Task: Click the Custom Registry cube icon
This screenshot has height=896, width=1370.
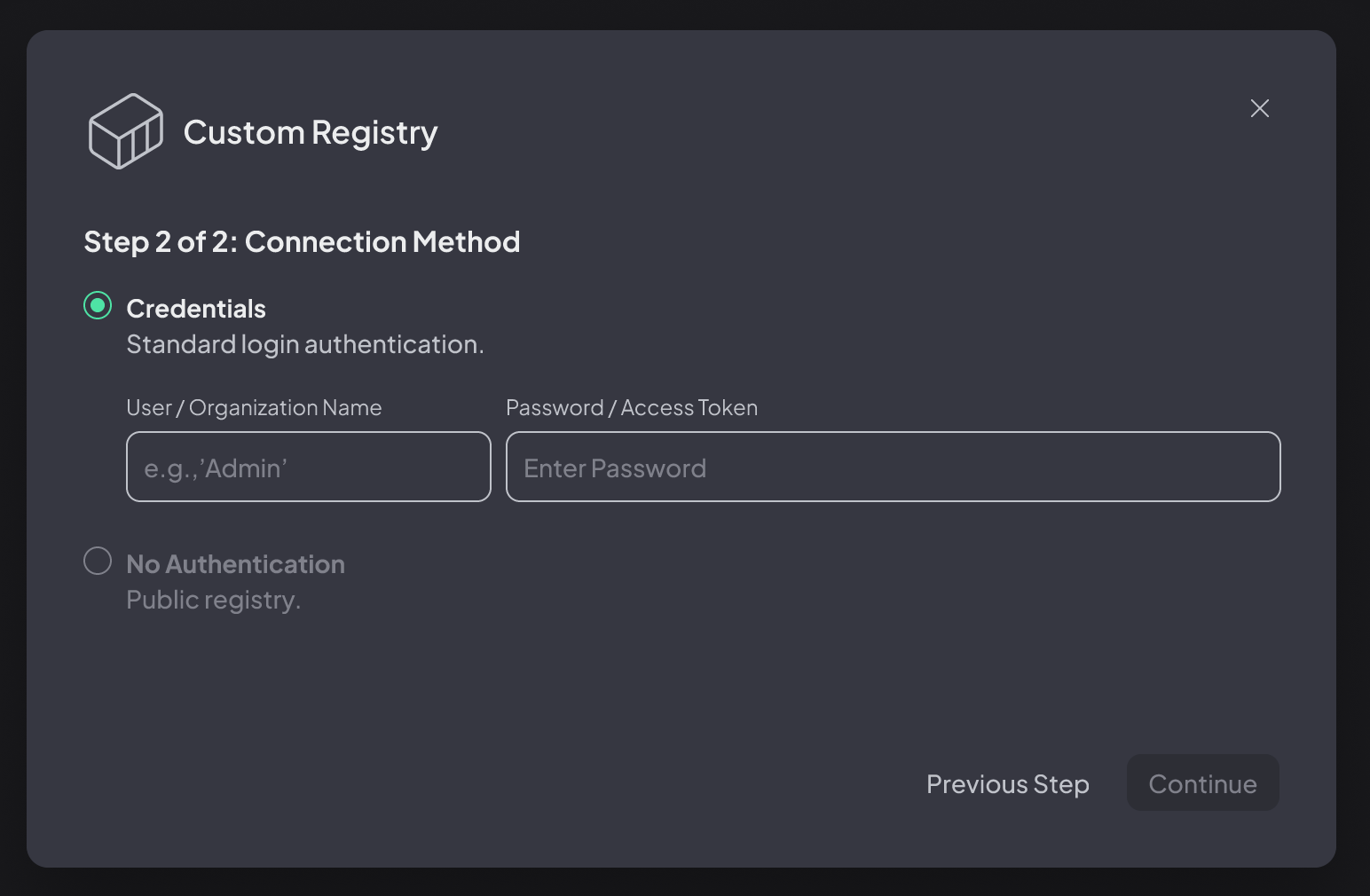Action: coord(125,131)
